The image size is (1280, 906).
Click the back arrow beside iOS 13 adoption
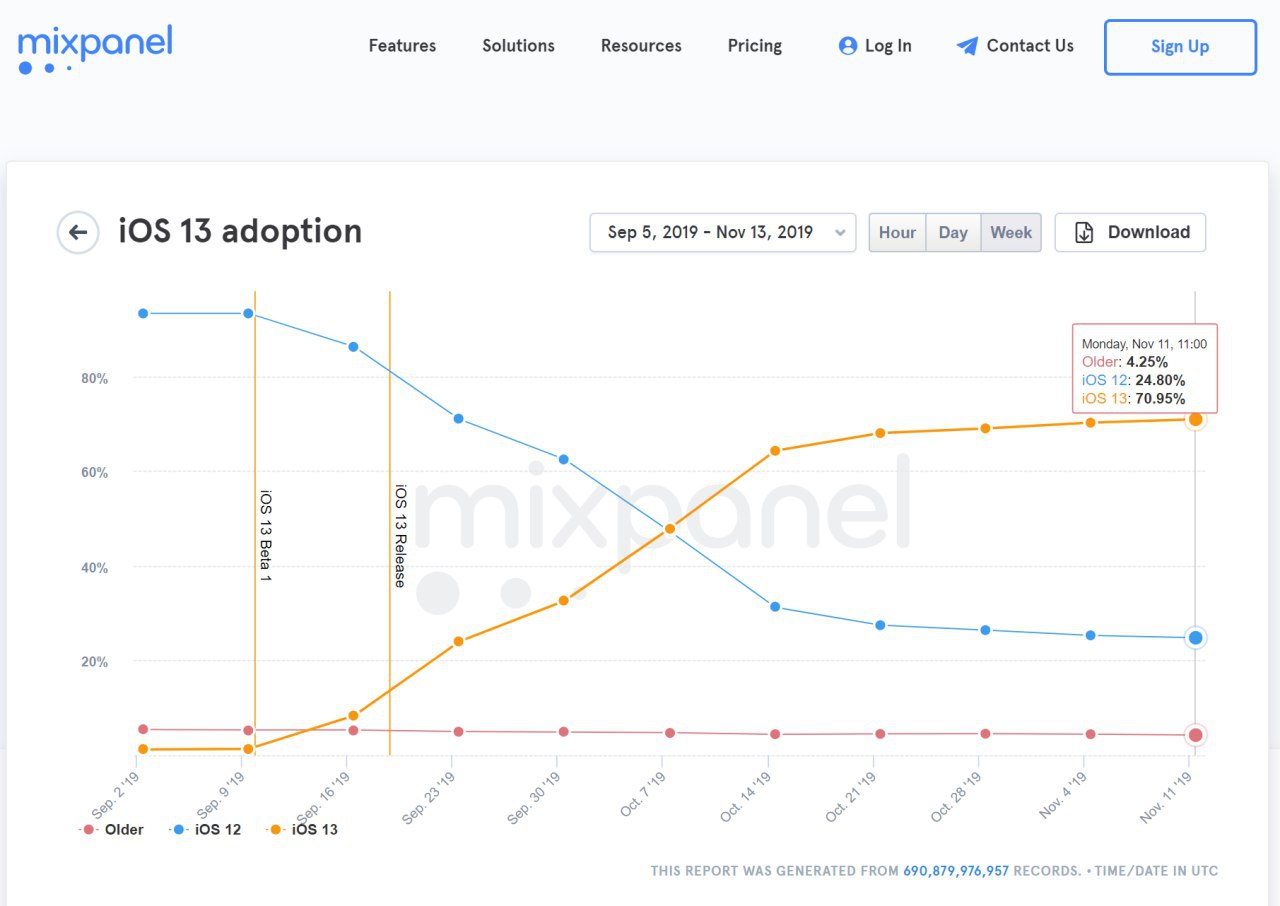[x=78, y=233]
